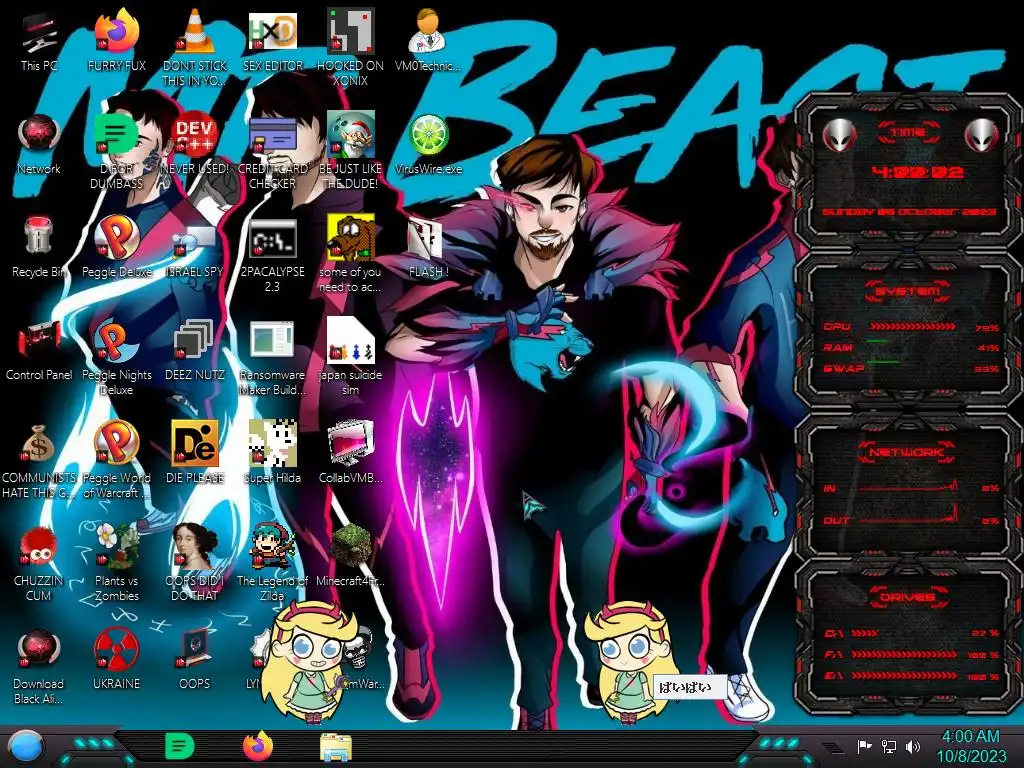Open the DIE PLEASE De icon

194,444
